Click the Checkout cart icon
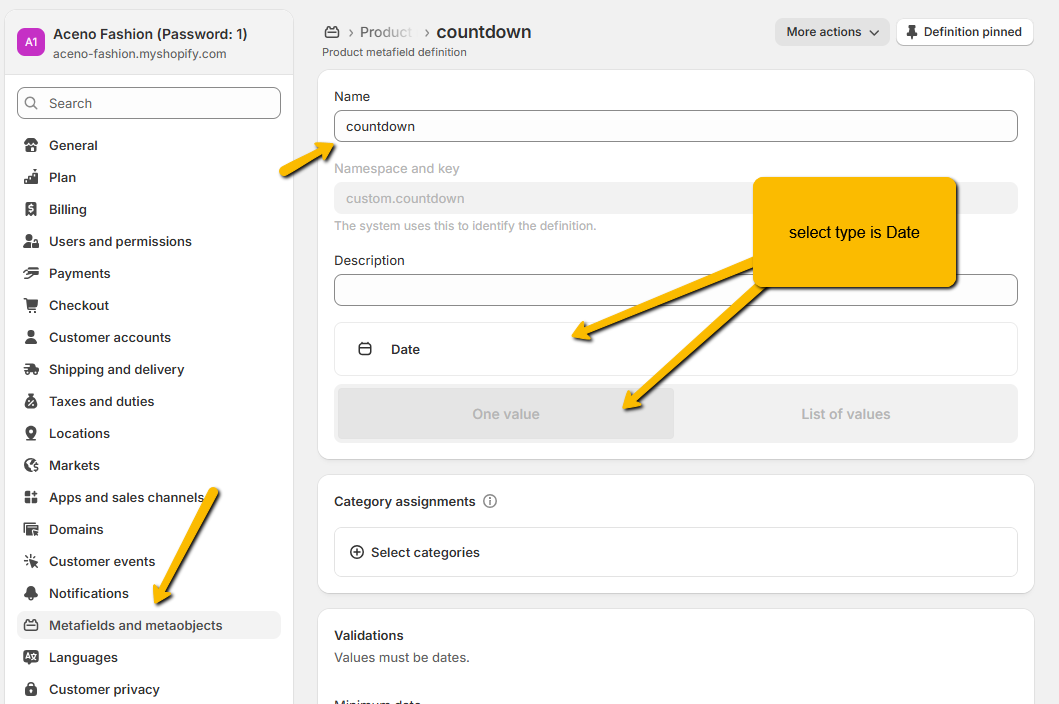The width and height of the screenshot is (1059, 704). [x=31, y=305]
